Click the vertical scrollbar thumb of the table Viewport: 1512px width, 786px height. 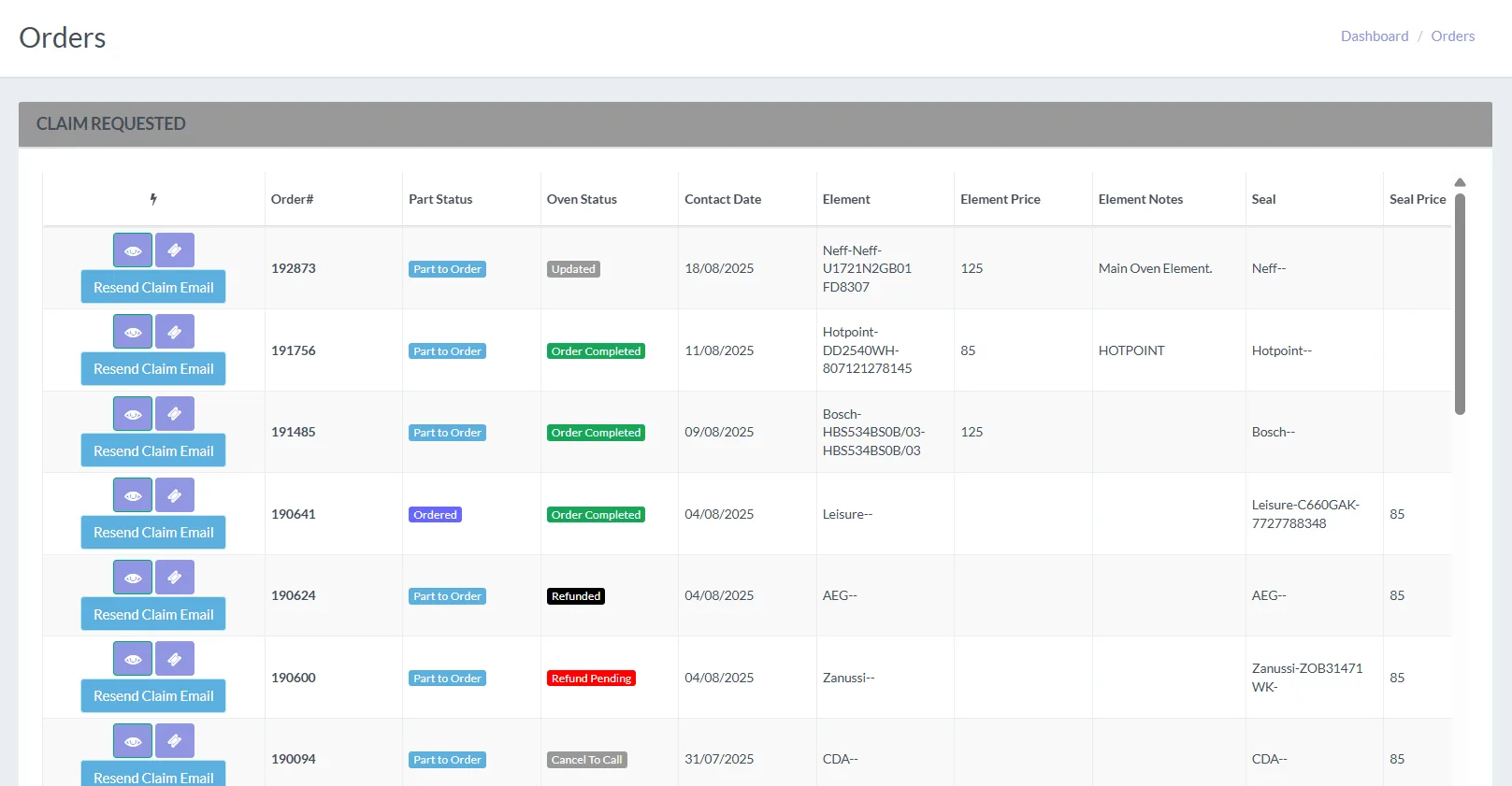point(1460,304)
